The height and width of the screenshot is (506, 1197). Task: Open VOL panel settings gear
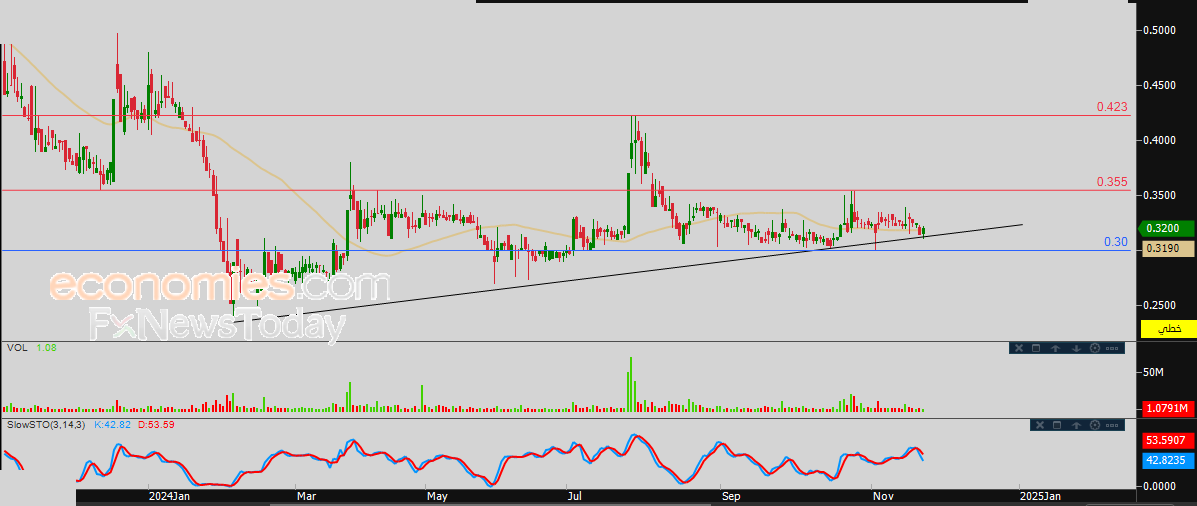point(1095,348)
